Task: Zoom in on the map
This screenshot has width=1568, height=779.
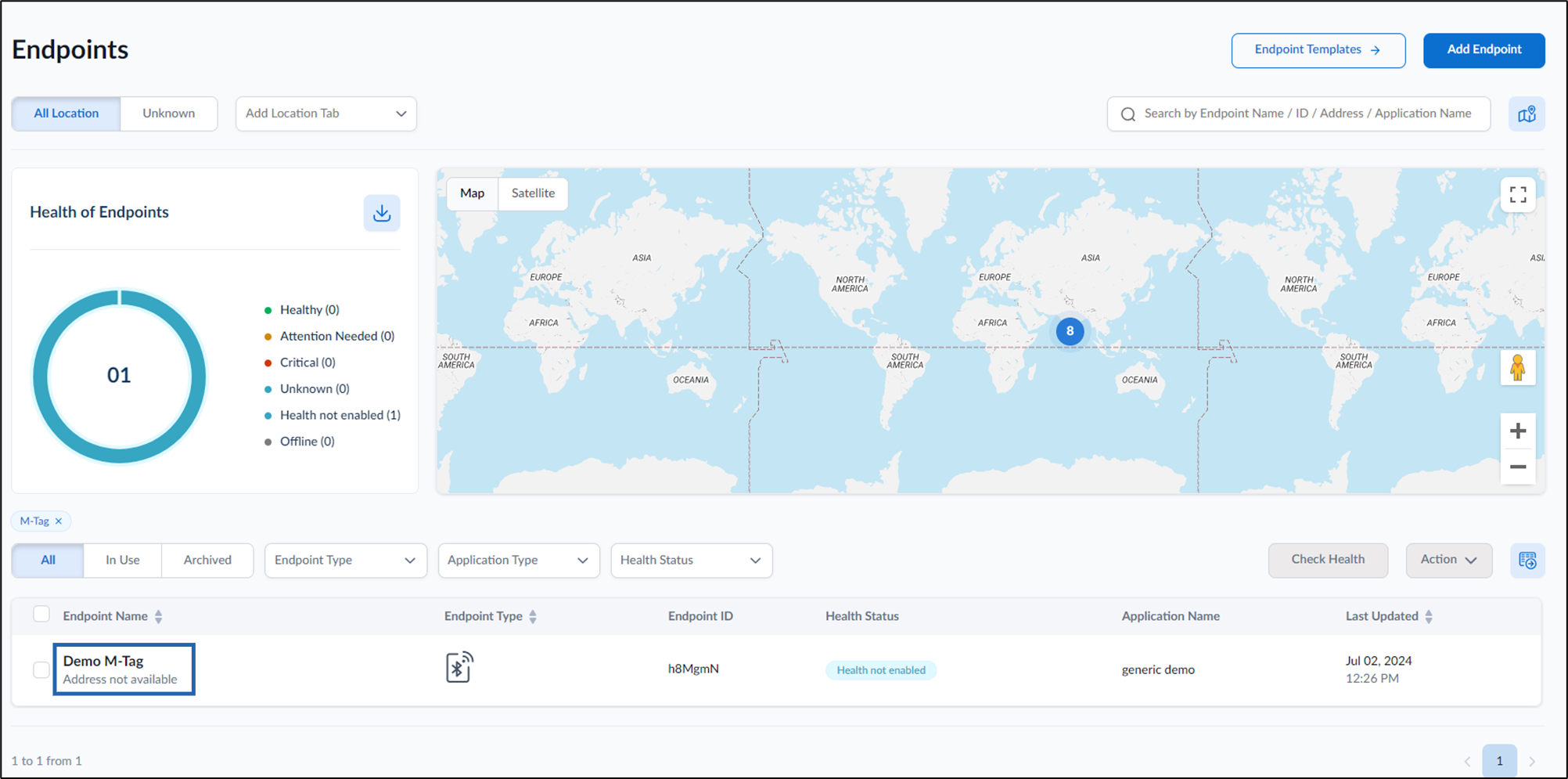Action: 1518,431
